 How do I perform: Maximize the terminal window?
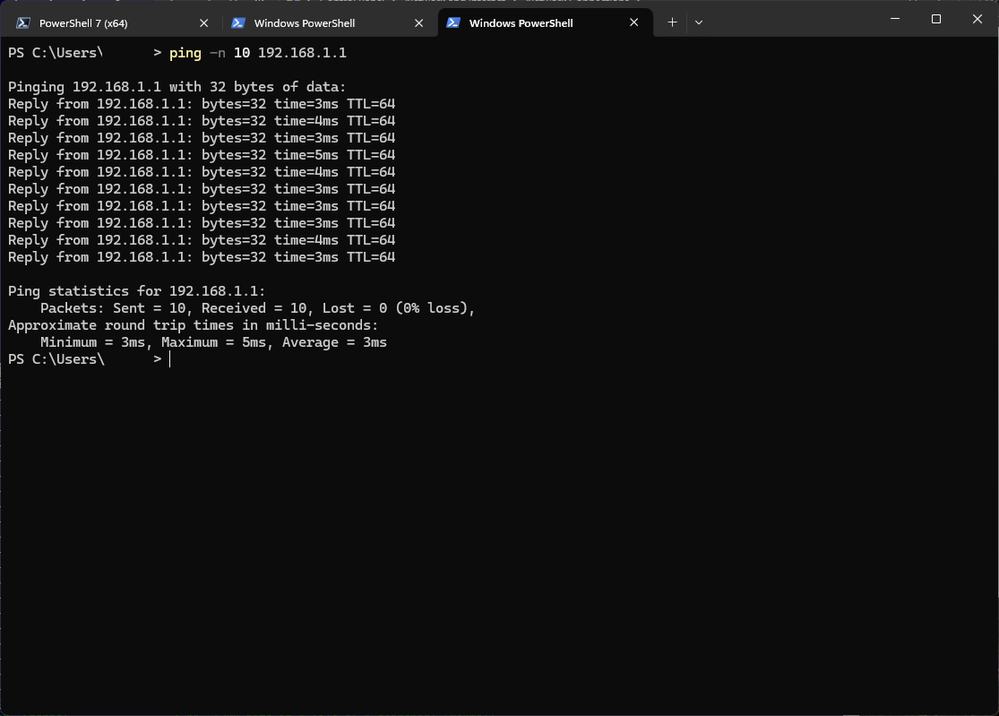(x=936, y=19)
